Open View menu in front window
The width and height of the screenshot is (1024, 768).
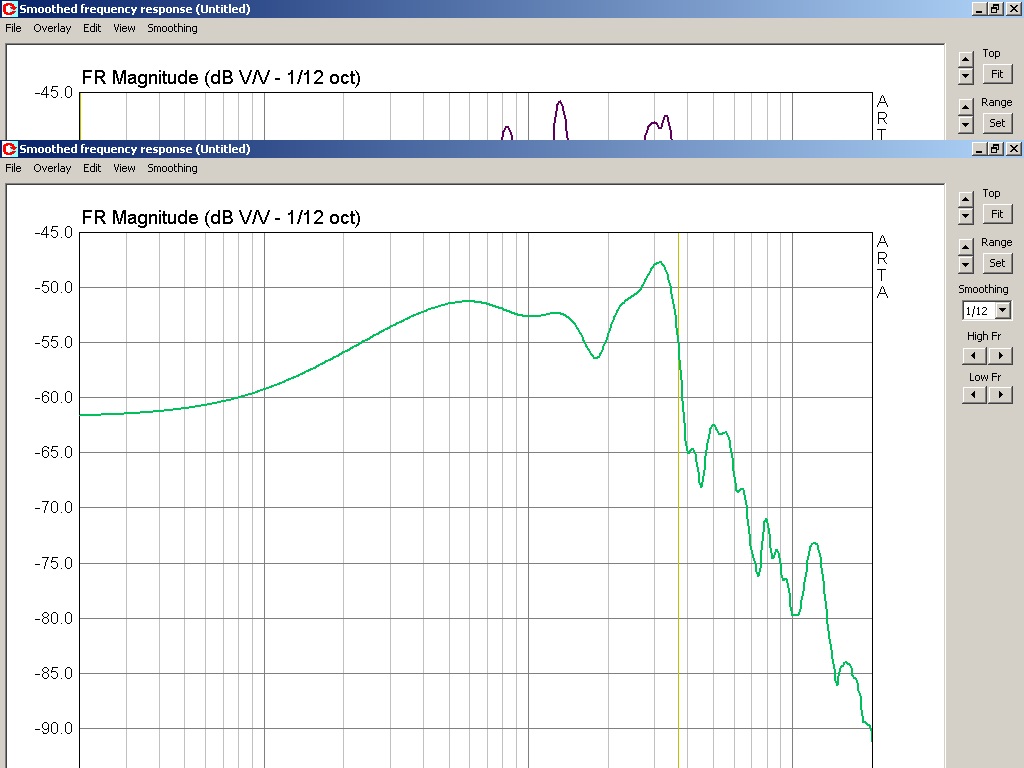pos(124,168)
